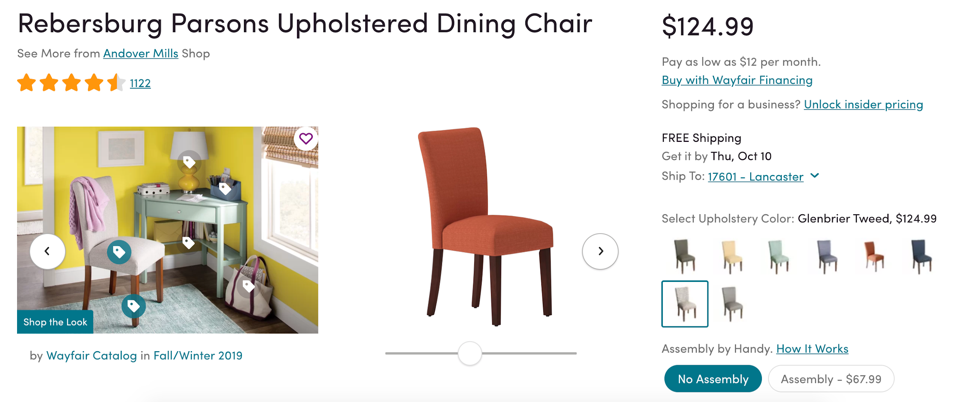Screen dimensions: 974x402
Task: Click Buy with Wayfair Financing link
Action: pos(737,80)
